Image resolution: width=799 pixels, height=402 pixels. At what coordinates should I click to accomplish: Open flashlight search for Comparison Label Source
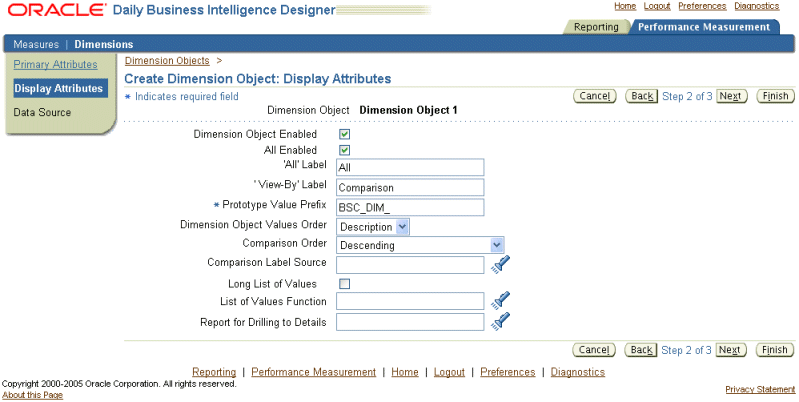(501, 265)
